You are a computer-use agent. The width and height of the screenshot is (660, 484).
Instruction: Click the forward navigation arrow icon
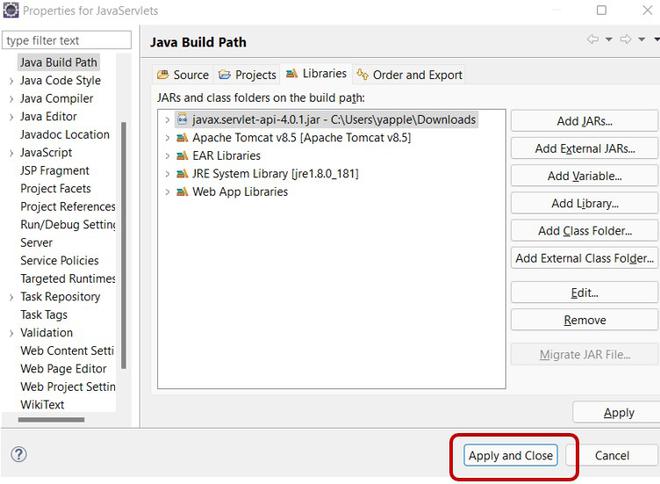[x=626, y=39]
